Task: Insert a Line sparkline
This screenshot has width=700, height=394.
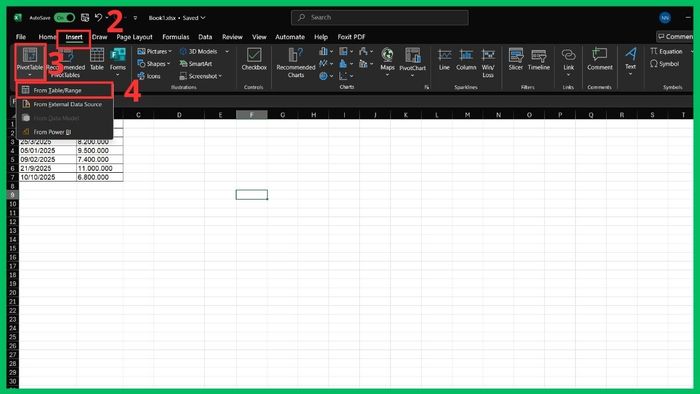Action: point(444,59)
